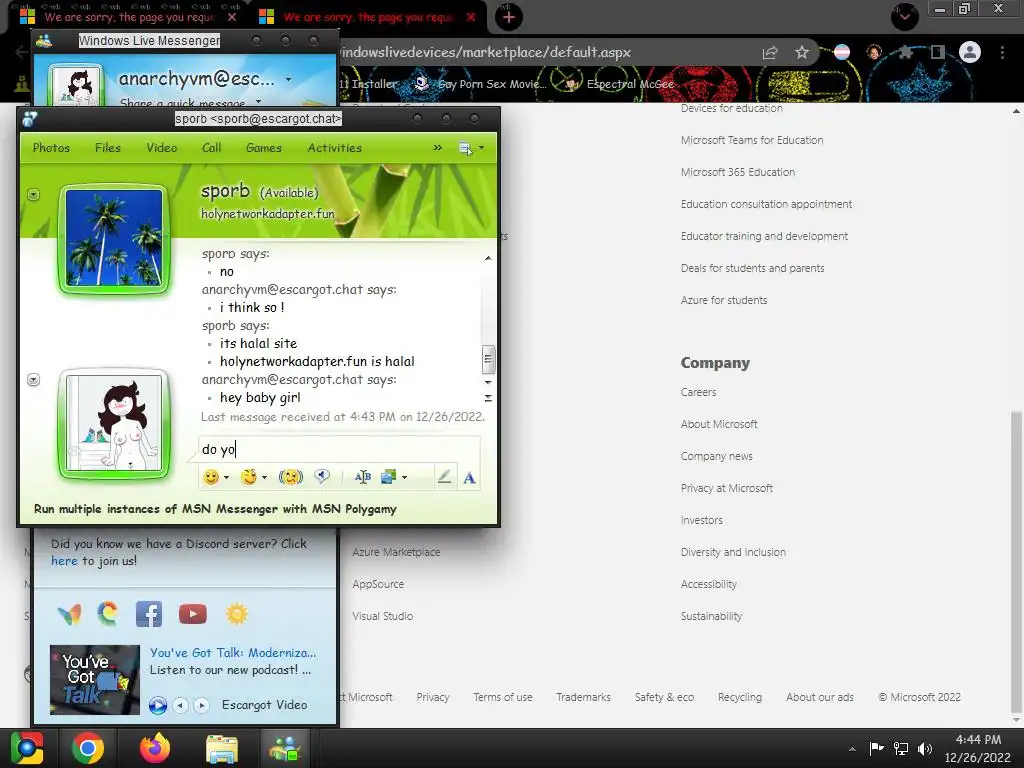Screen dimensions: 1024x768
Task: Open the 'About Microsoft' link
Action: 719,424
